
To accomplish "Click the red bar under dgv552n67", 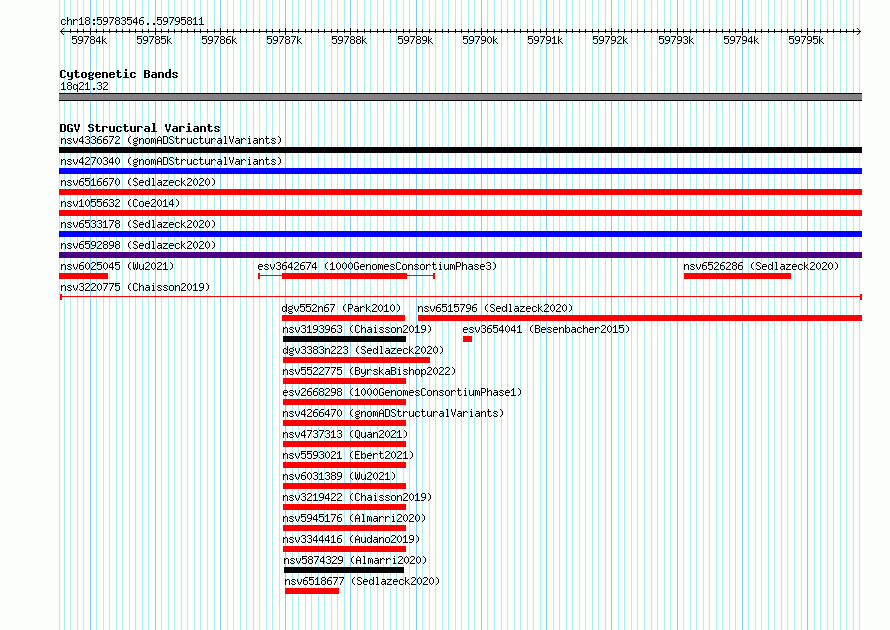I will point(343,318).
